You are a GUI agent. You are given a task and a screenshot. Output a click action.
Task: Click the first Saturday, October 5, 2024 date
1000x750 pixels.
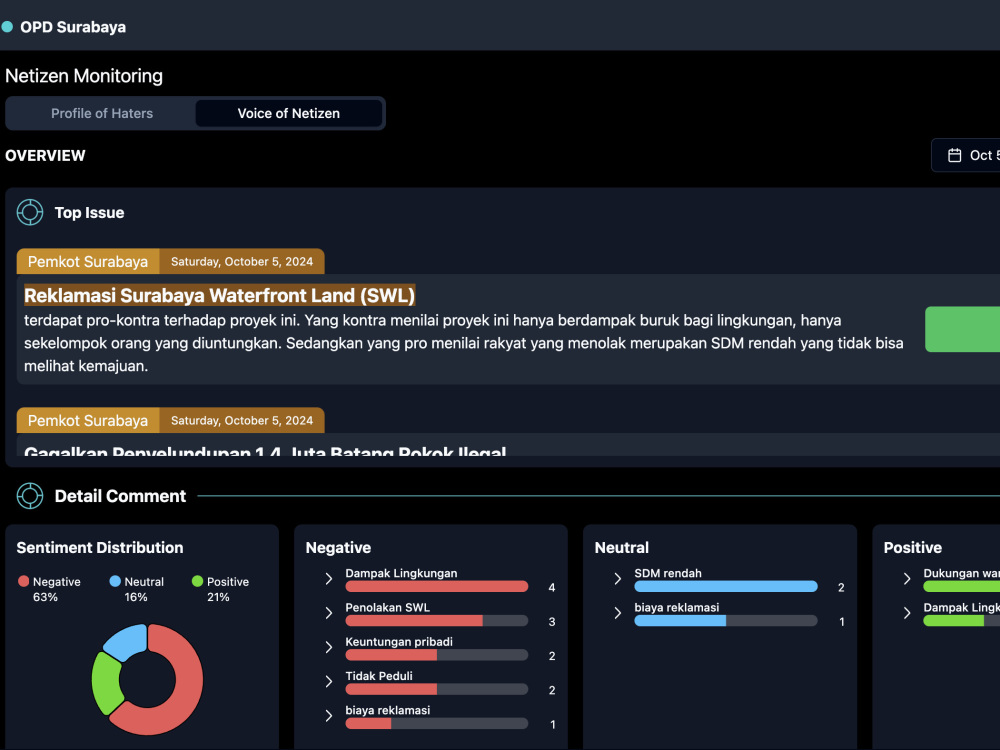coord(242,261)
